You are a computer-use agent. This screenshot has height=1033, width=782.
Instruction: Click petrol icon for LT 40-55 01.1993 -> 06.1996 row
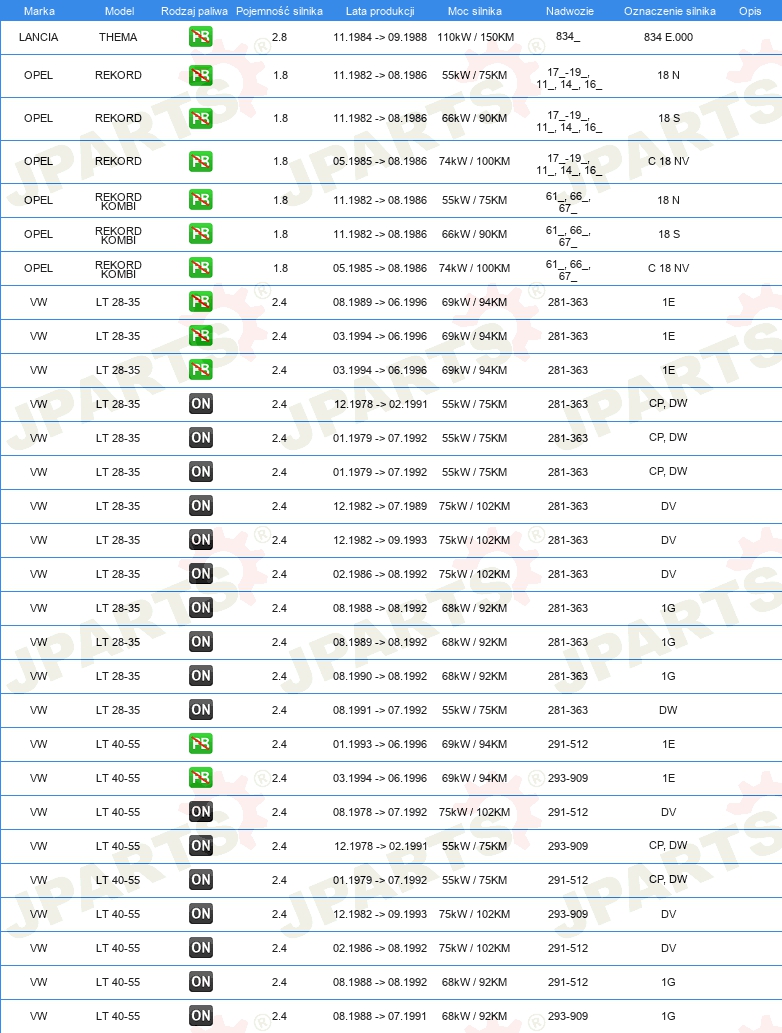[201, 744]
